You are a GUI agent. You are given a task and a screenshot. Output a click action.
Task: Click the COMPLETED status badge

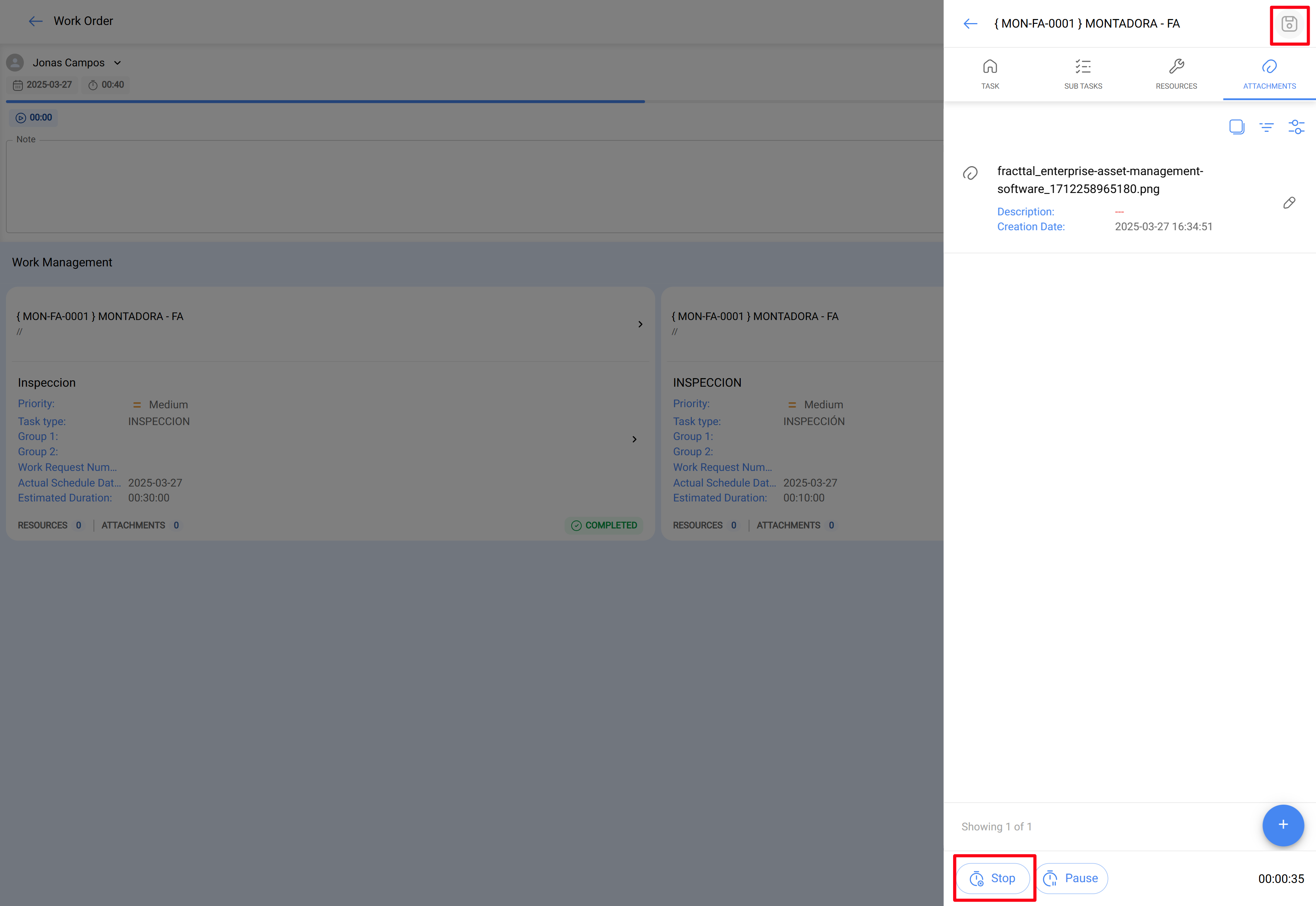click(x=604, y=525)
